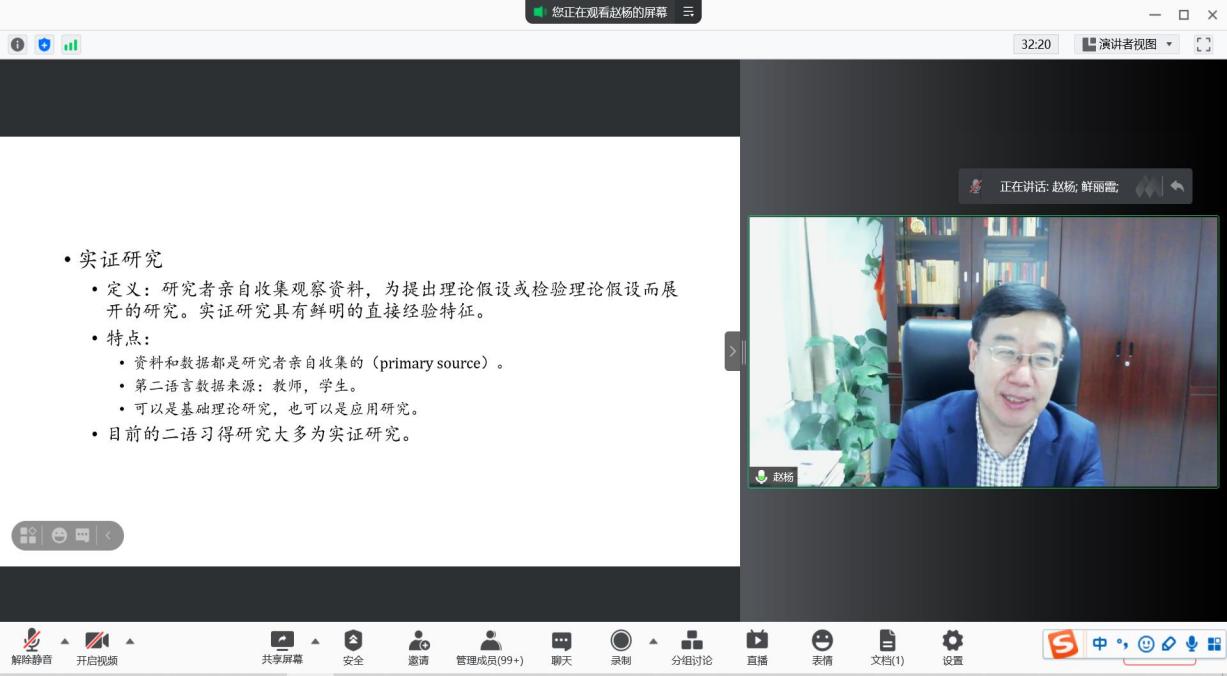Open the meeting info icon
The height and width of the screenshot is (676, 1227).
[17, 44]
